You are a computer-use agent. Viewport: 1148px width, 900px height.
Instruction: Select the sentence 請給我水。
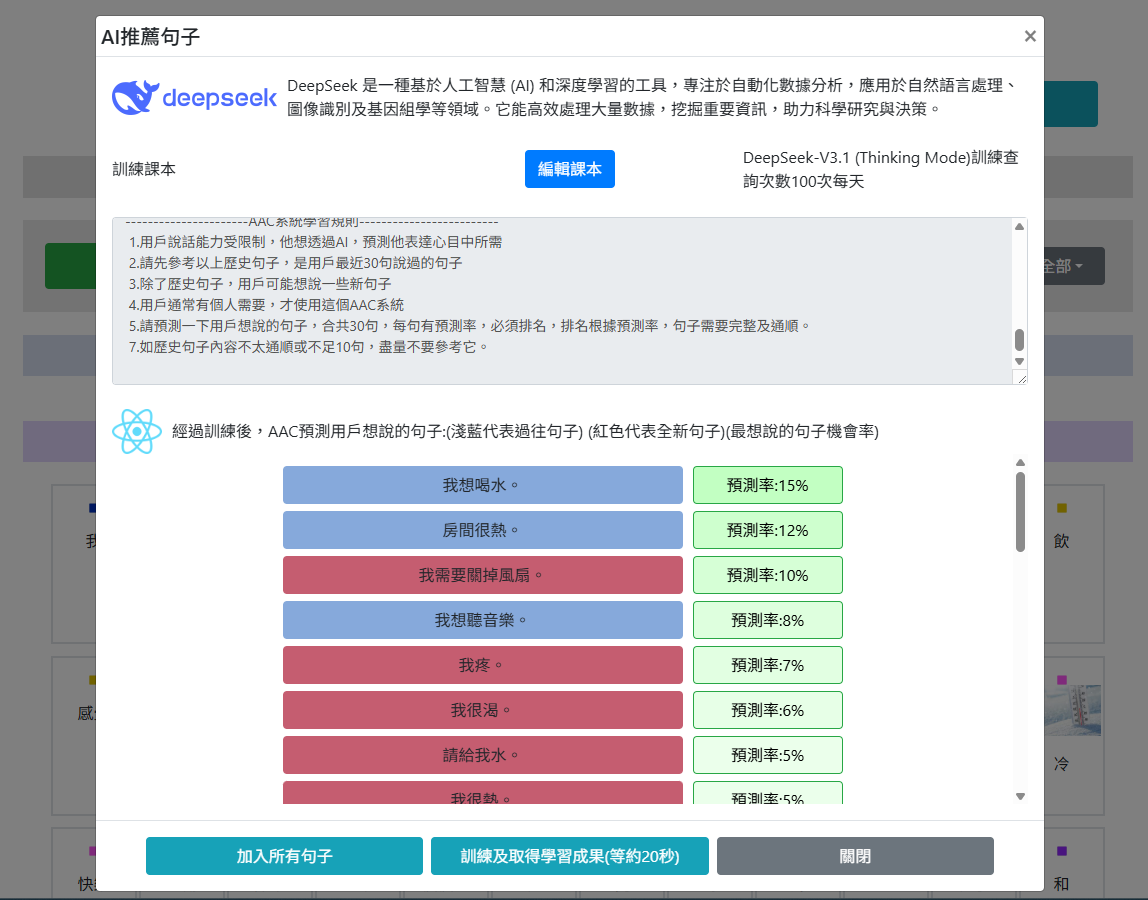(x=482, y=755)
